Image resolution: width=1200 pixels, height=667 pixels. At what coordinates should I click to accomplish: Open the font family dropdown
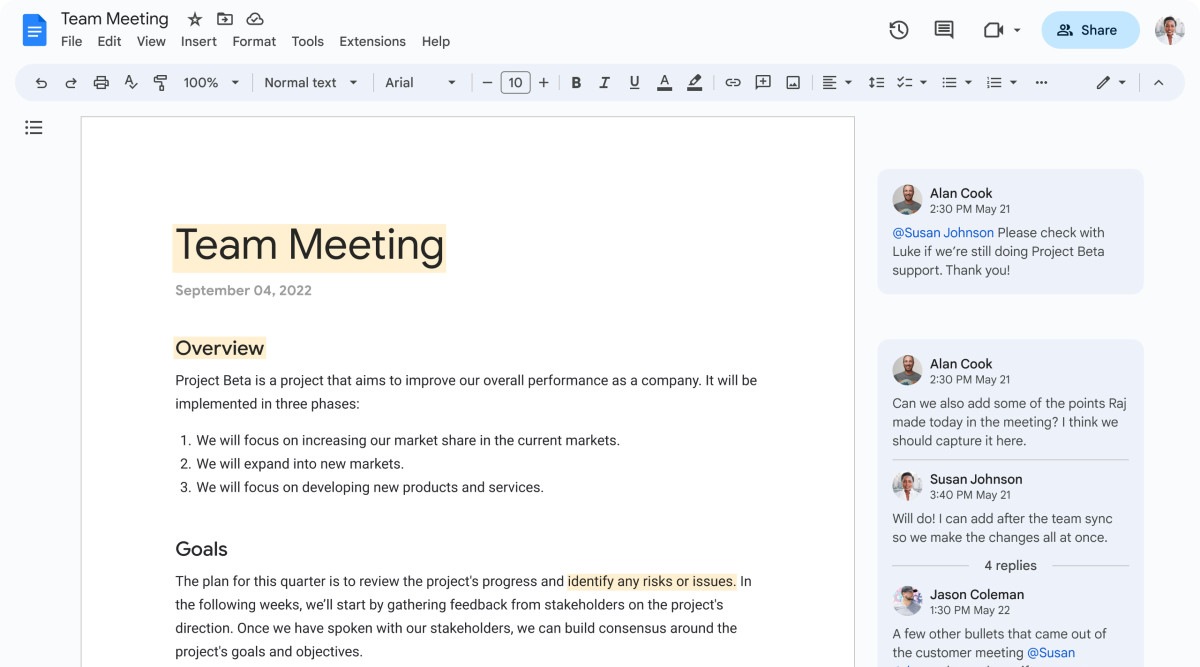click(413, 82)
